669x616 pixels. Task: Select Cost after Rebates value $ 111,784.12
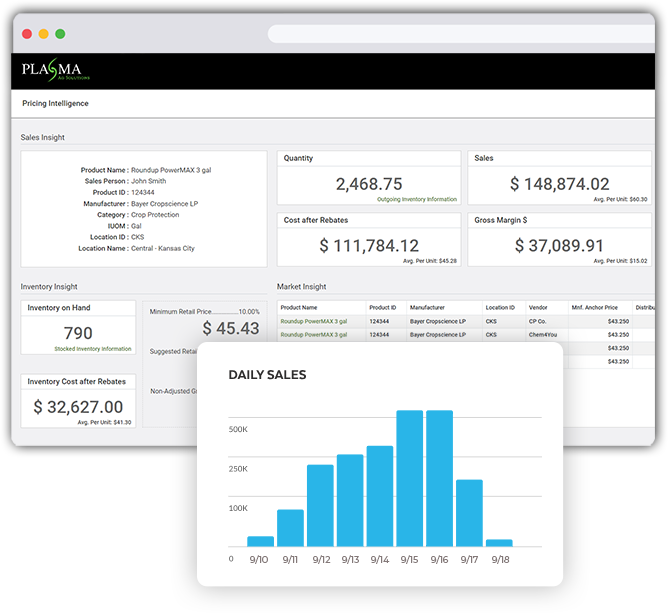point(369,246)
